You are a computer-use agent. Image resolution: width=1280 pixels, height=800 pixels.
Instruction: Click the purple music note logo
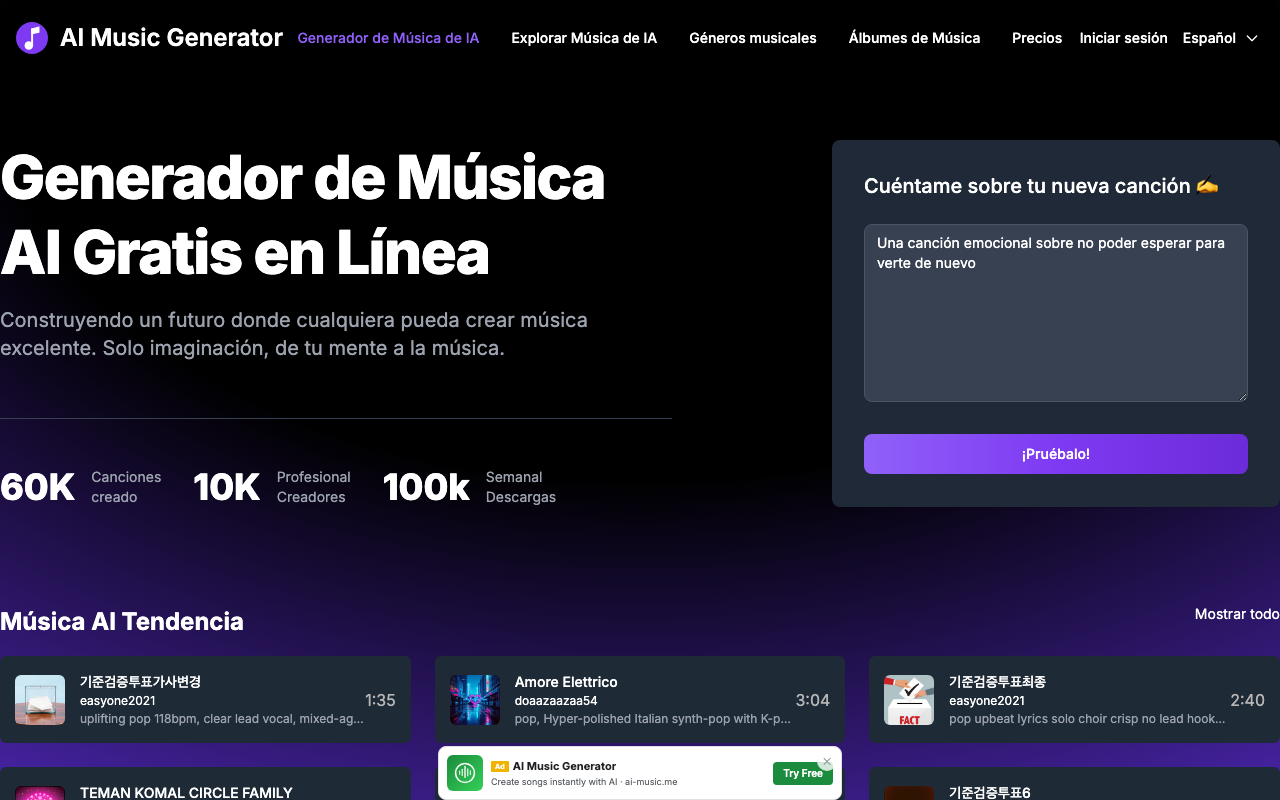(32, 38)
